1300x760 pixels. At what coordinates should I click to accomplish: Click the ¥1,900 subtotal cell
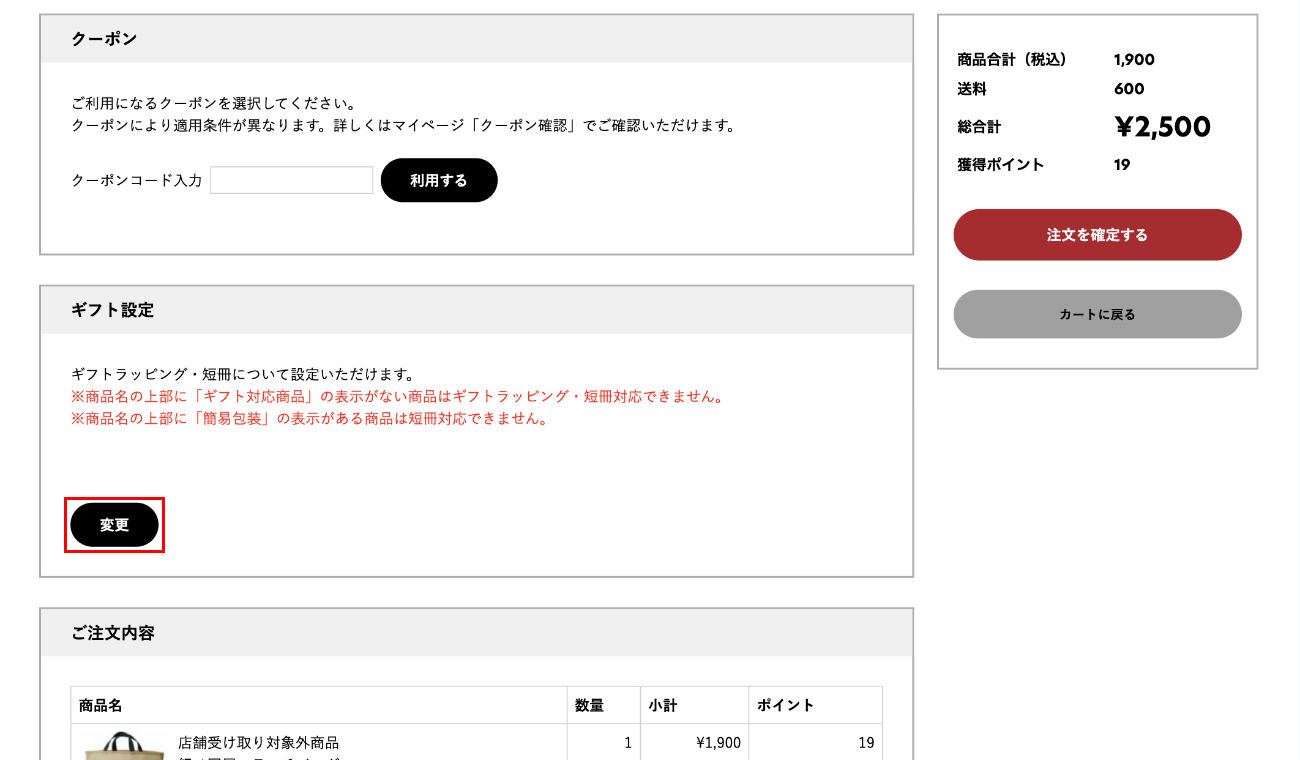tap(718, 742)
